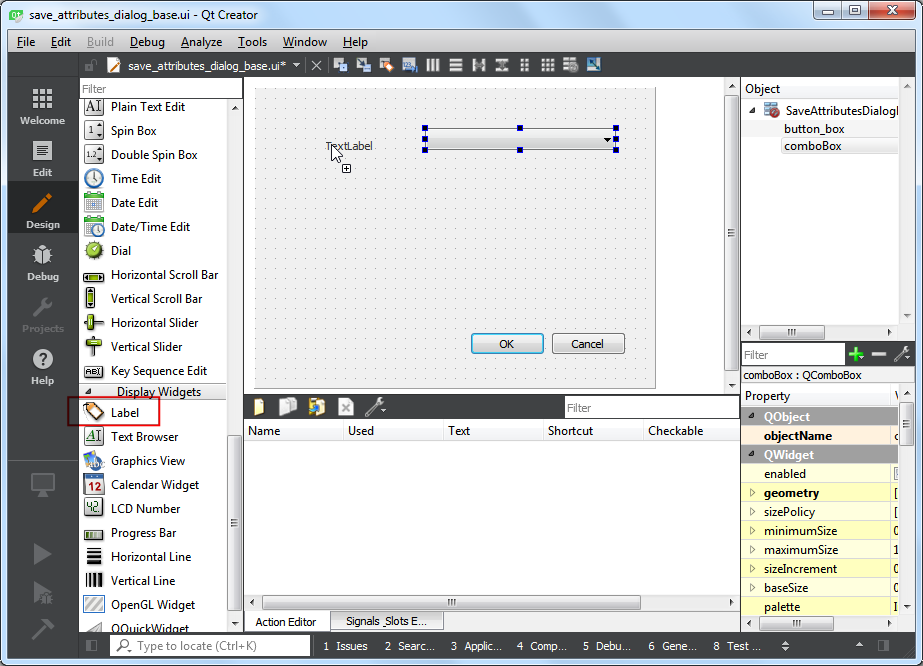This screenshot has width=923, height=666.
Task: Open the Welcome mode icon
Action: click(42, 105)
